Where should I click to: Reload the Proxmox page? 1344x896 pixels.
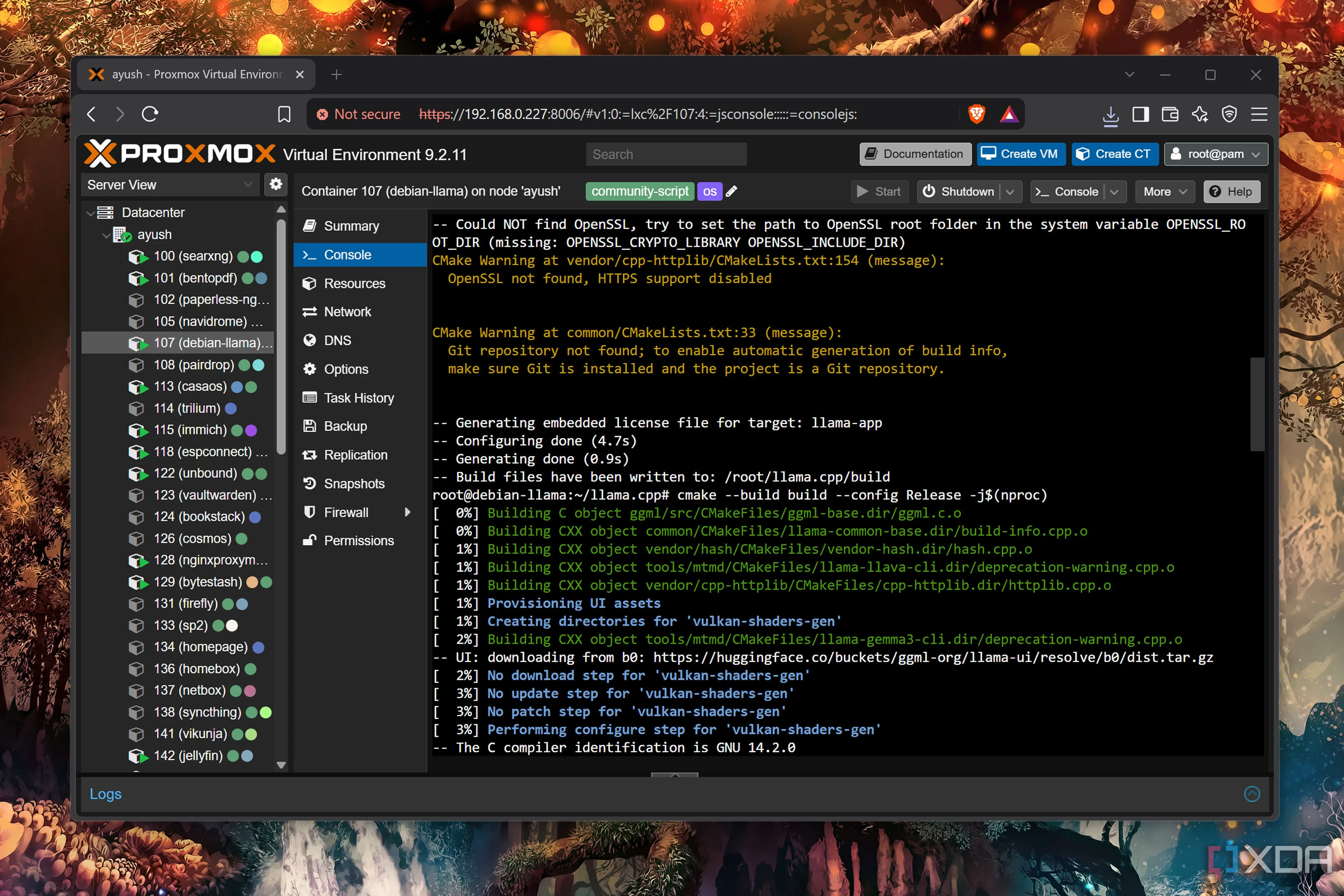point(150,114)
